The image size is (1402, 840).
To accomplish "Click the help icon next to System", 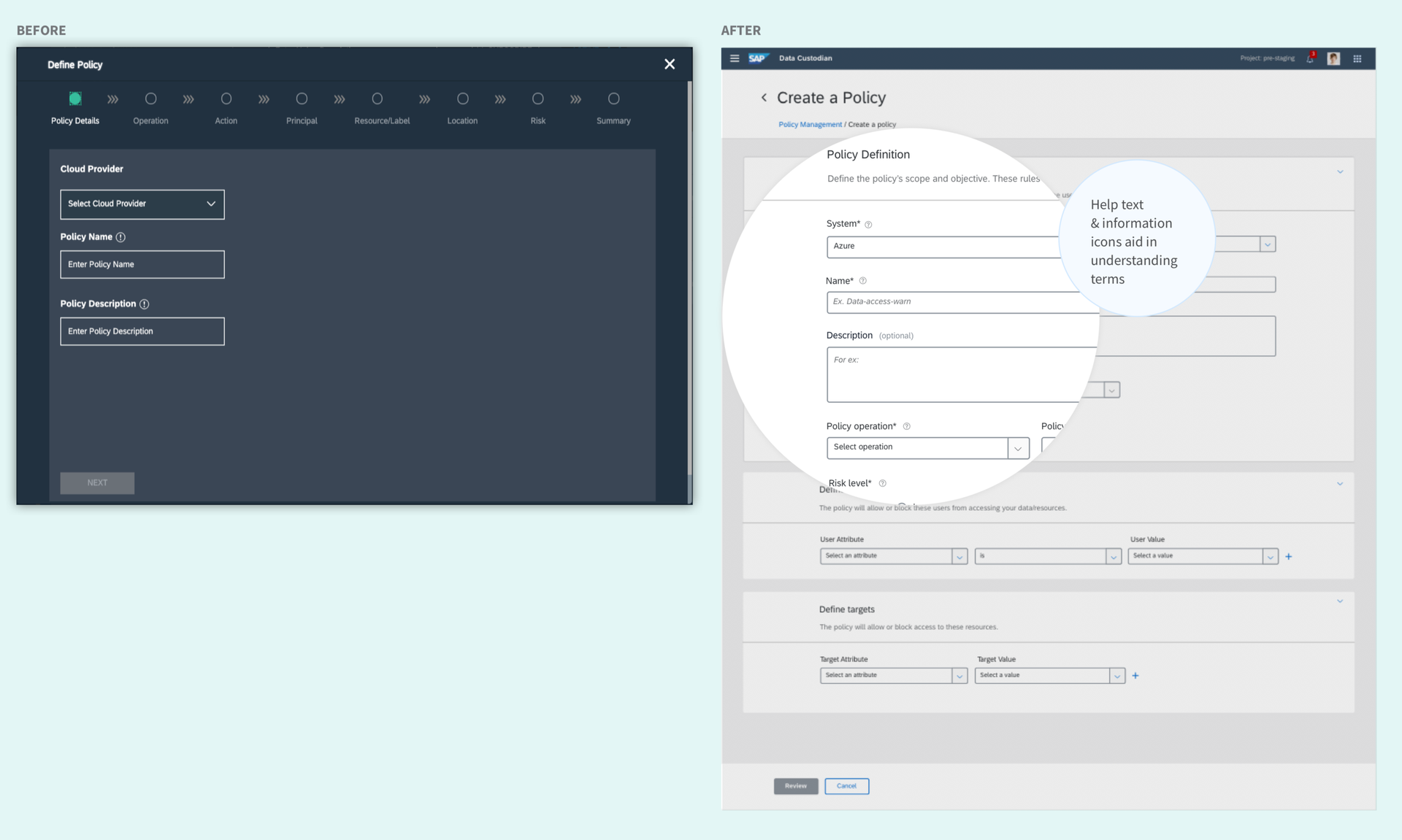I will (x=868, y=225).
